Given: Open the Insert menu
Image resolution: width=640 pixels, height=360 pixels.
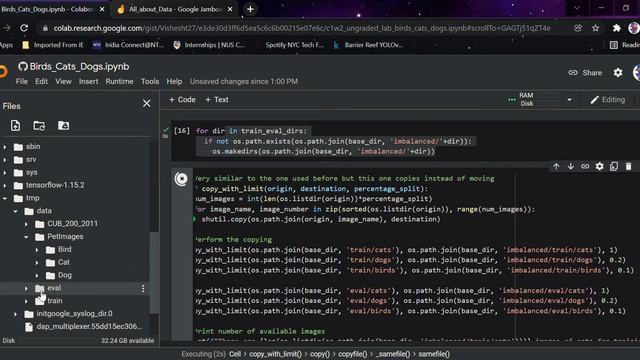Looking at the screenshot, I should tap(89, 82).
